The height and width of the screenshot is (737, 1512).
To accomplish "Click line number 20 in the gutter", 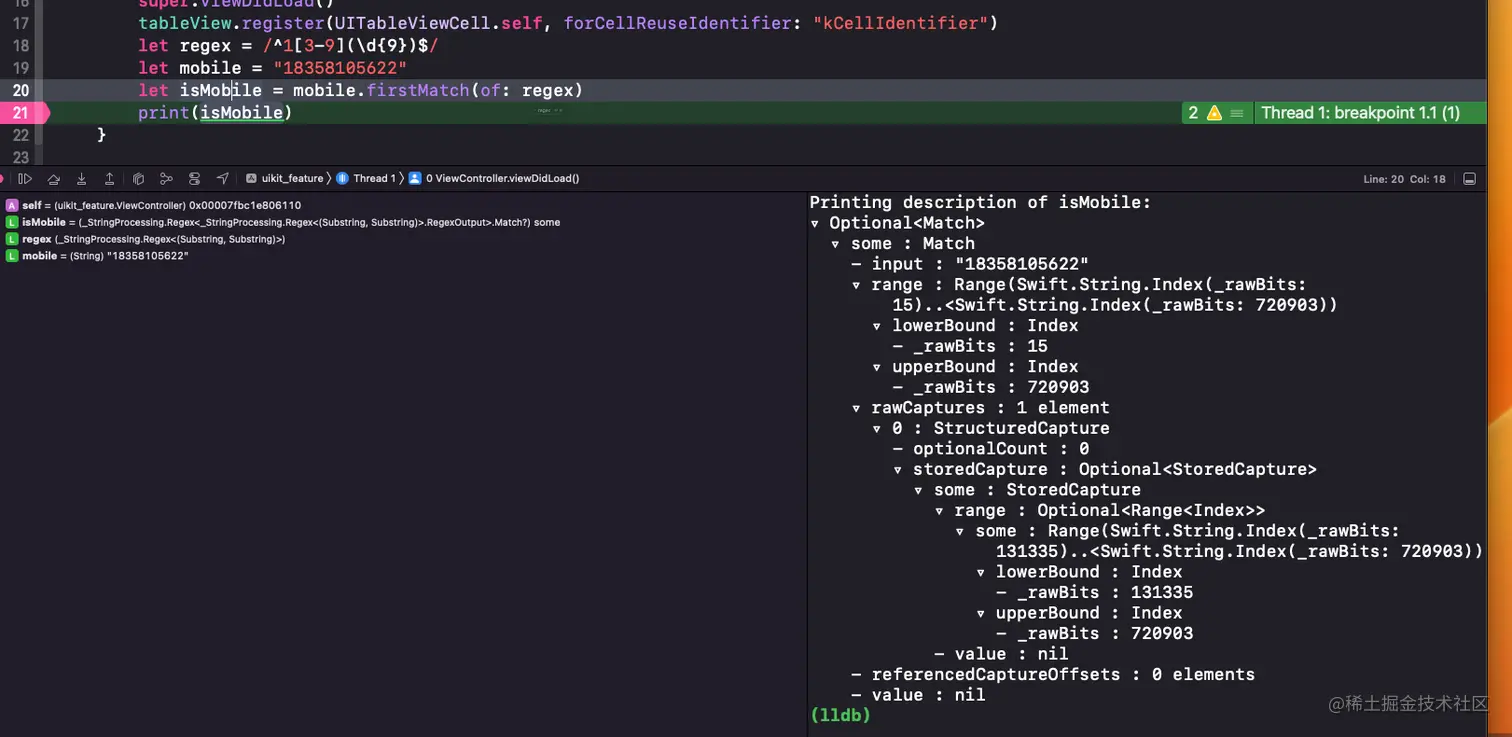I will point(21,90).
